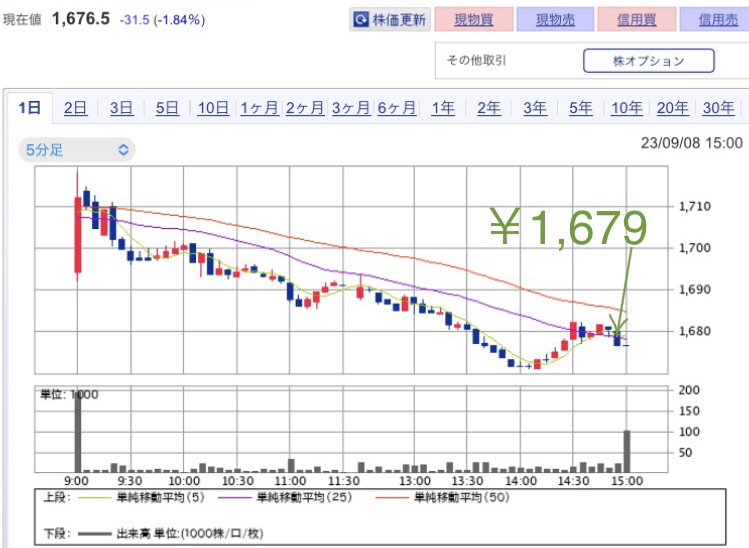Screen dimensions: 749x548
Task: Click the 1,710 price axis label
Action: [x=695, y=206]
